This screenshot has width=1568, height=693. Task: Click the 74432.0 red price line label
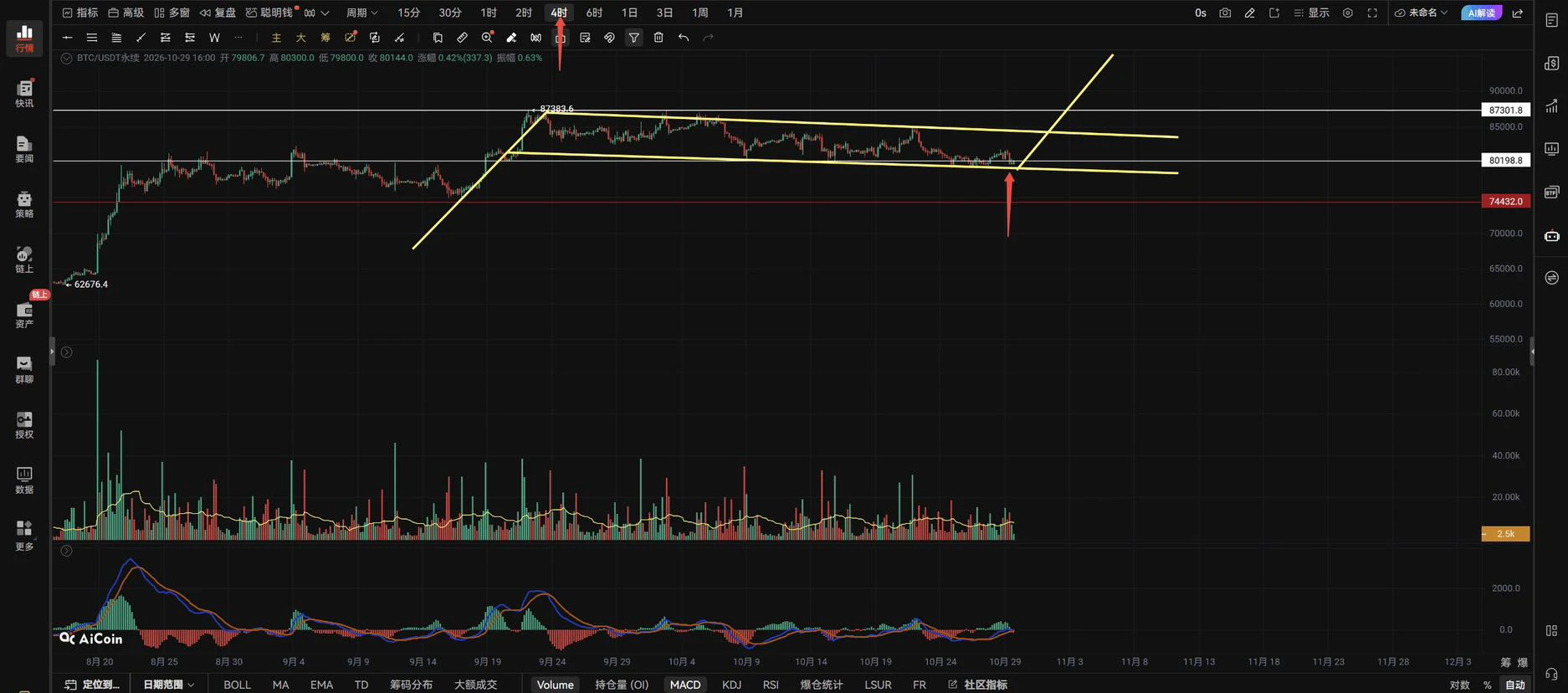(x=1505, y=202)
